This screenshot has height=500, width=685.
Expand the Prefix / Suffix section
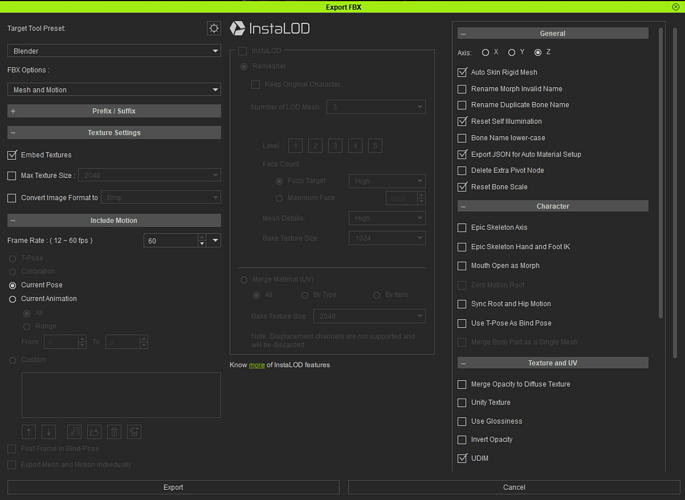tap(114, 111)
